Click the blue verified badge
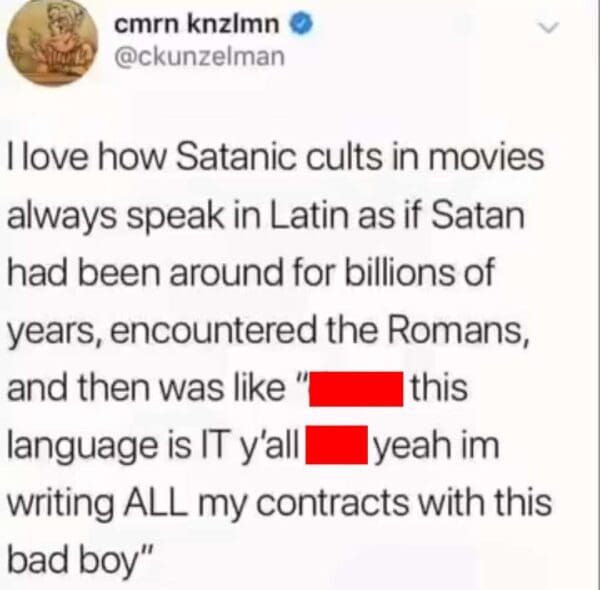The image size is (600, 590). 303,25
